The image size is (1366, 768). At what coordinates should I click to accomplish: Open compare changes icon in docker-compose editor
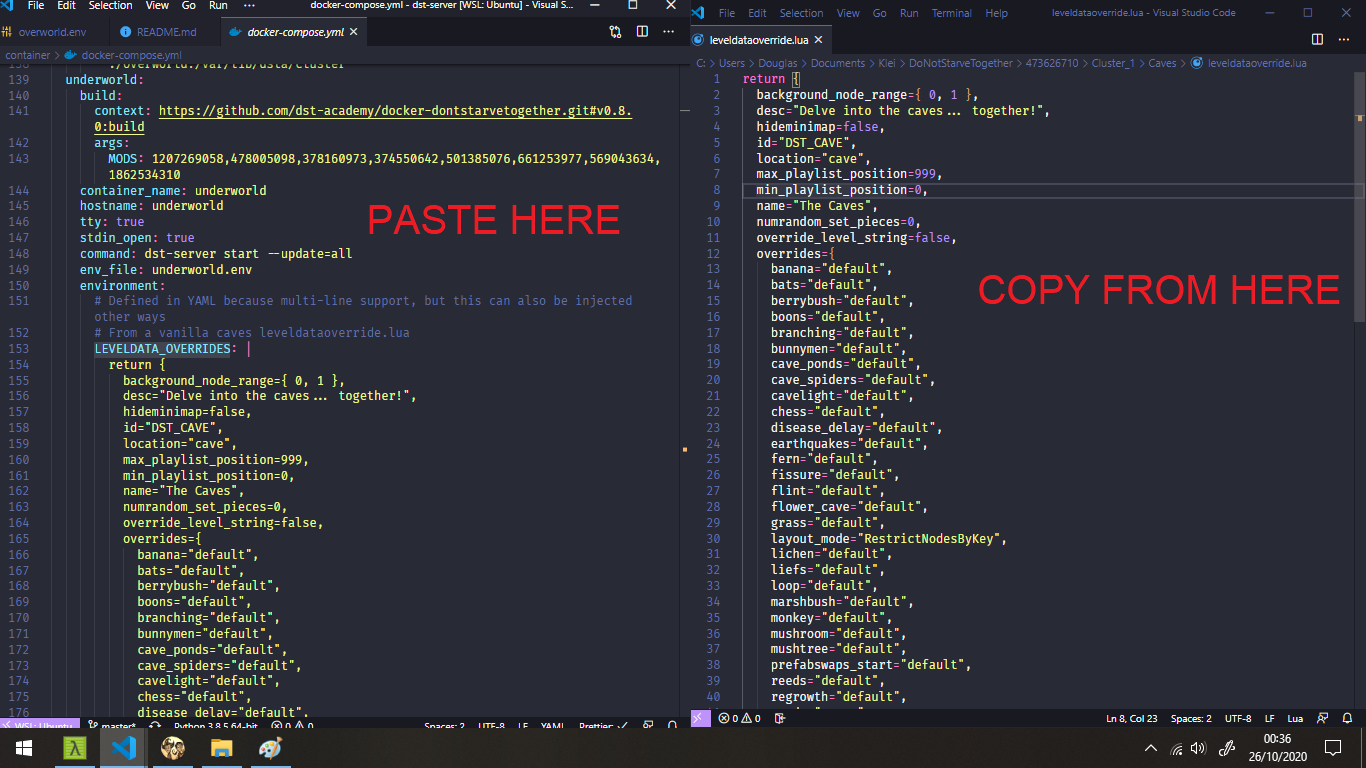(615, 32)
